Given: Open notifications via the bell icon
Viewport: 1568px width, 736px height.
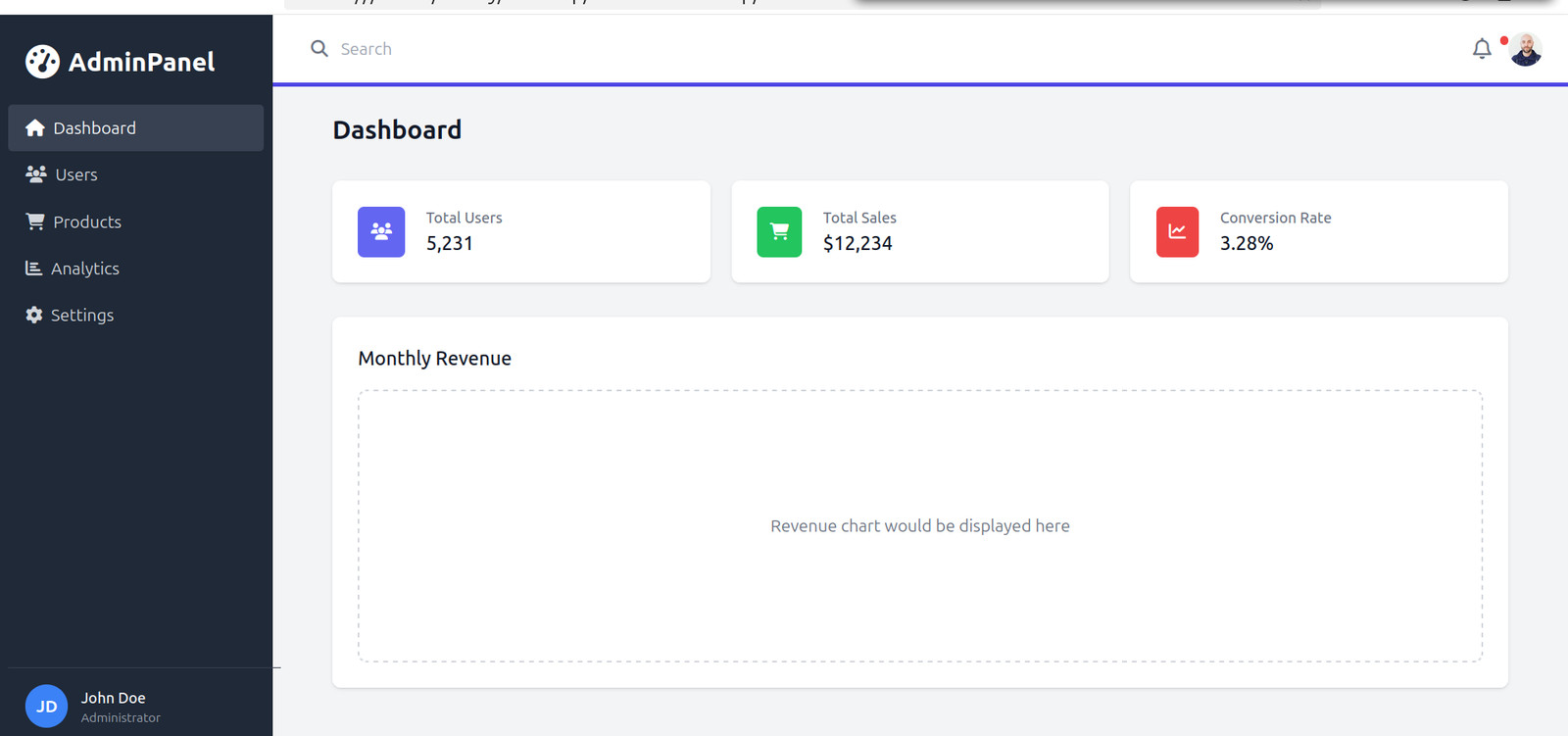Looking at the screenshot, I should 1482,49.
